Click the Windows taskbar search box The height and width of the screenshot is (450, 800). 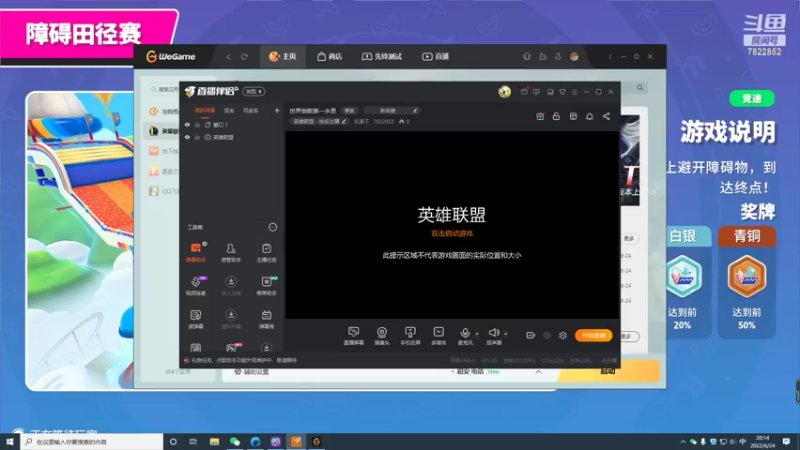click(92, 441)
